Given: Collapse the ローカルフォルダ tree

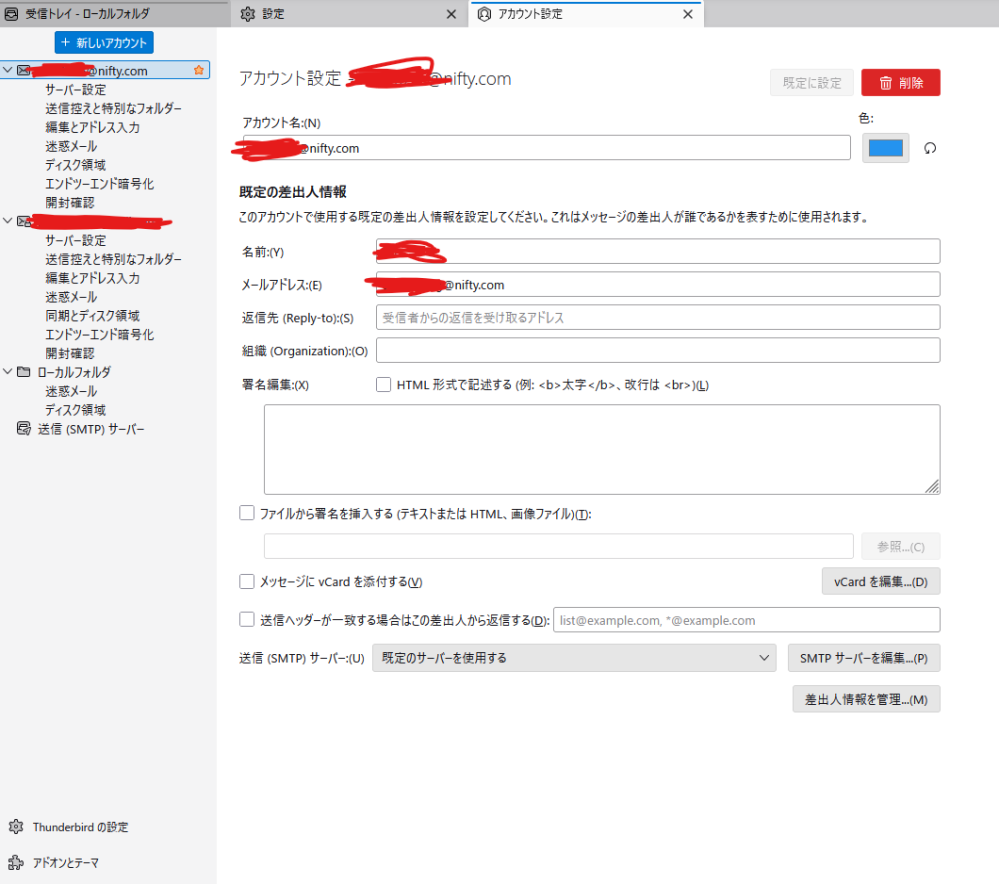Looking at the screenshot, I should click(x=8, y=372).
